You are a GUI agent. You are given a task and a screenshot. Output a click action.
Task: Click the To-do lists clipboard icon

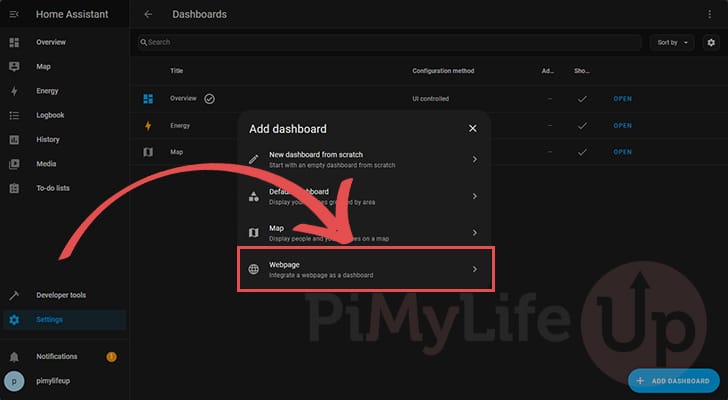click(14, 188)
